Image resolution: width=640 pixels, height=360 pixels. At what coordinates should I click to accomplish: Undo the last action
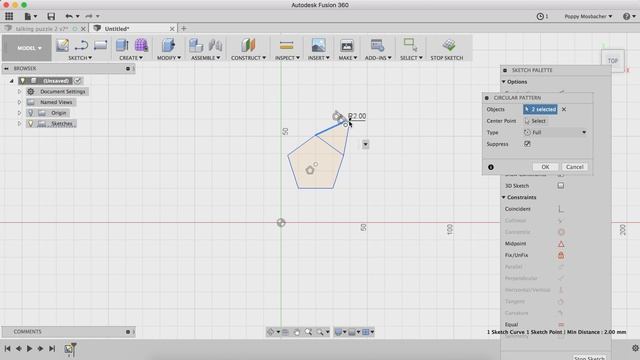tap(69, 16)
